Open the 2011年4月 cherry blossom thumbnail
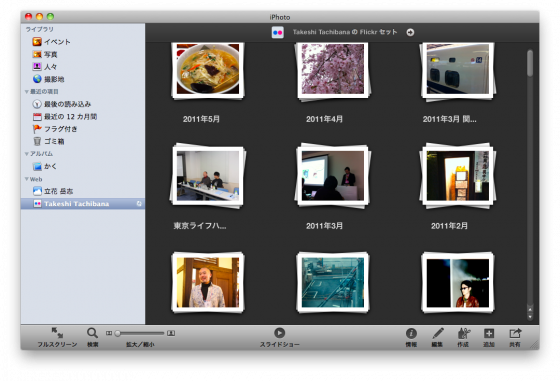The image size is (560, 381). pyautogui.click(x=333, y=70)
